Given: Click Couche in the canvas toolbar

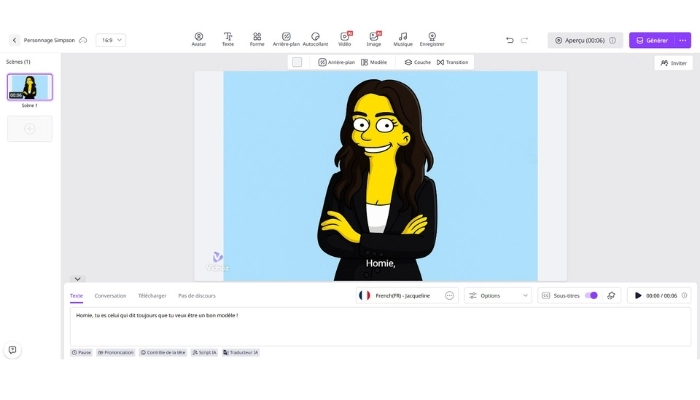Looking at the screenshot, I should pyautogui.click(x=418, y=62).
